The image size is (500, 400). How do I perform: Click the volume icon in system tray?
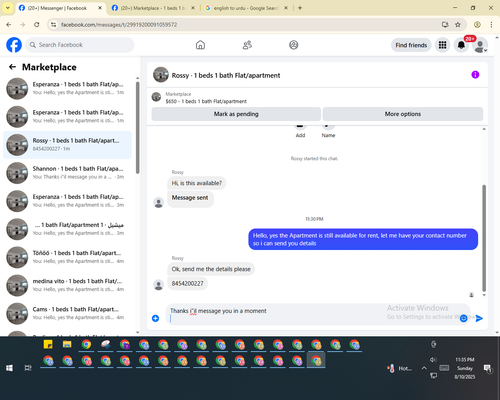coord(433,360)
